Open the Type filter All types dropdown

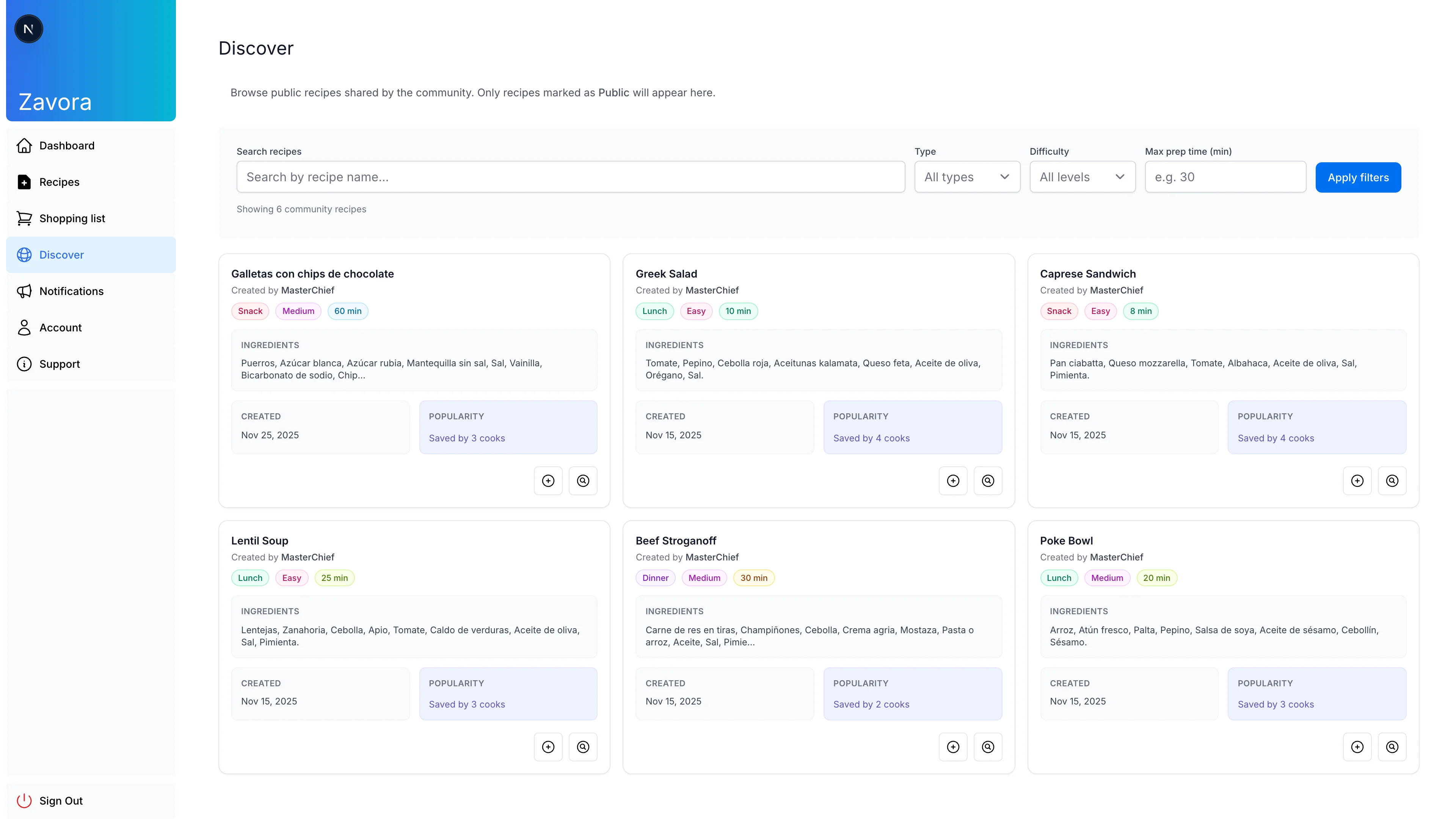(967, 177)
